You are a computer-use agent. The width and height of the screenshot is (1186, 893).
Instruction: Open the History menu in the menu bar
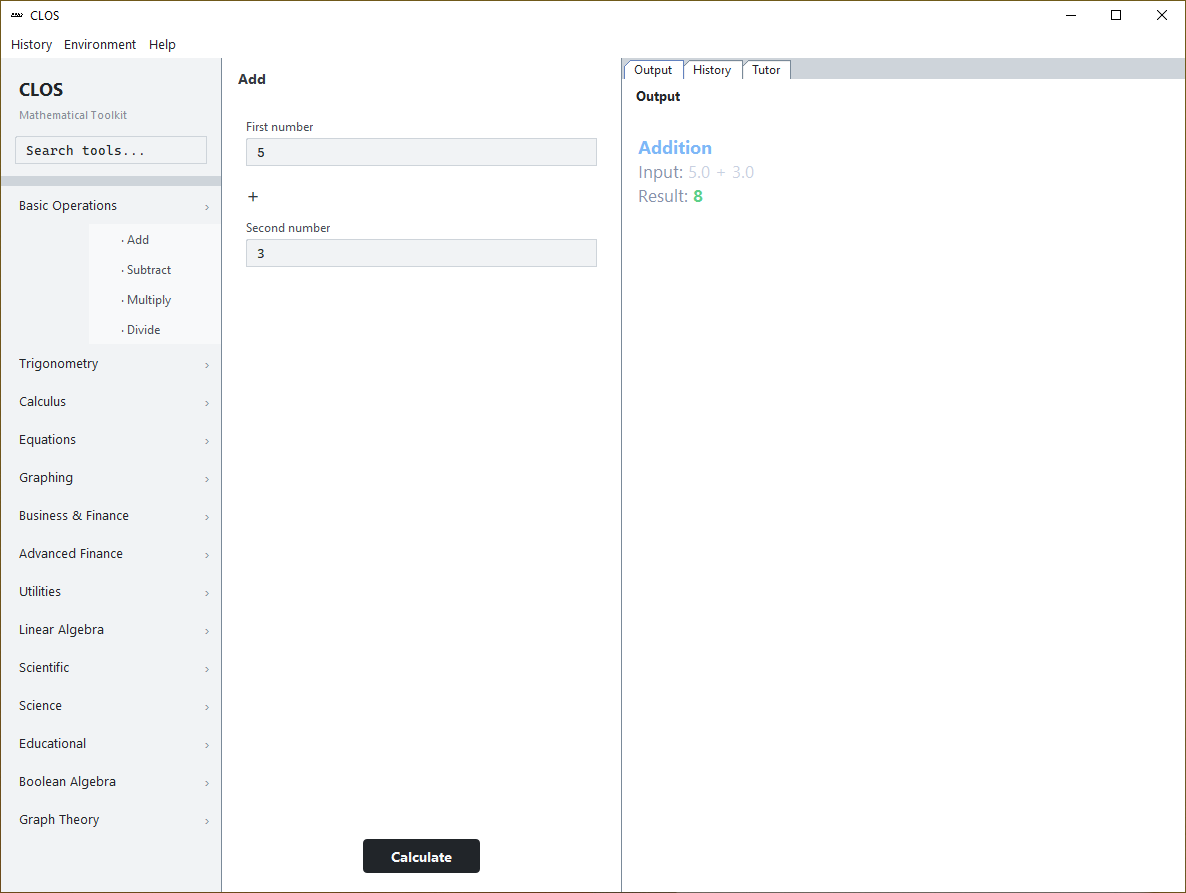tap(31, 45)
